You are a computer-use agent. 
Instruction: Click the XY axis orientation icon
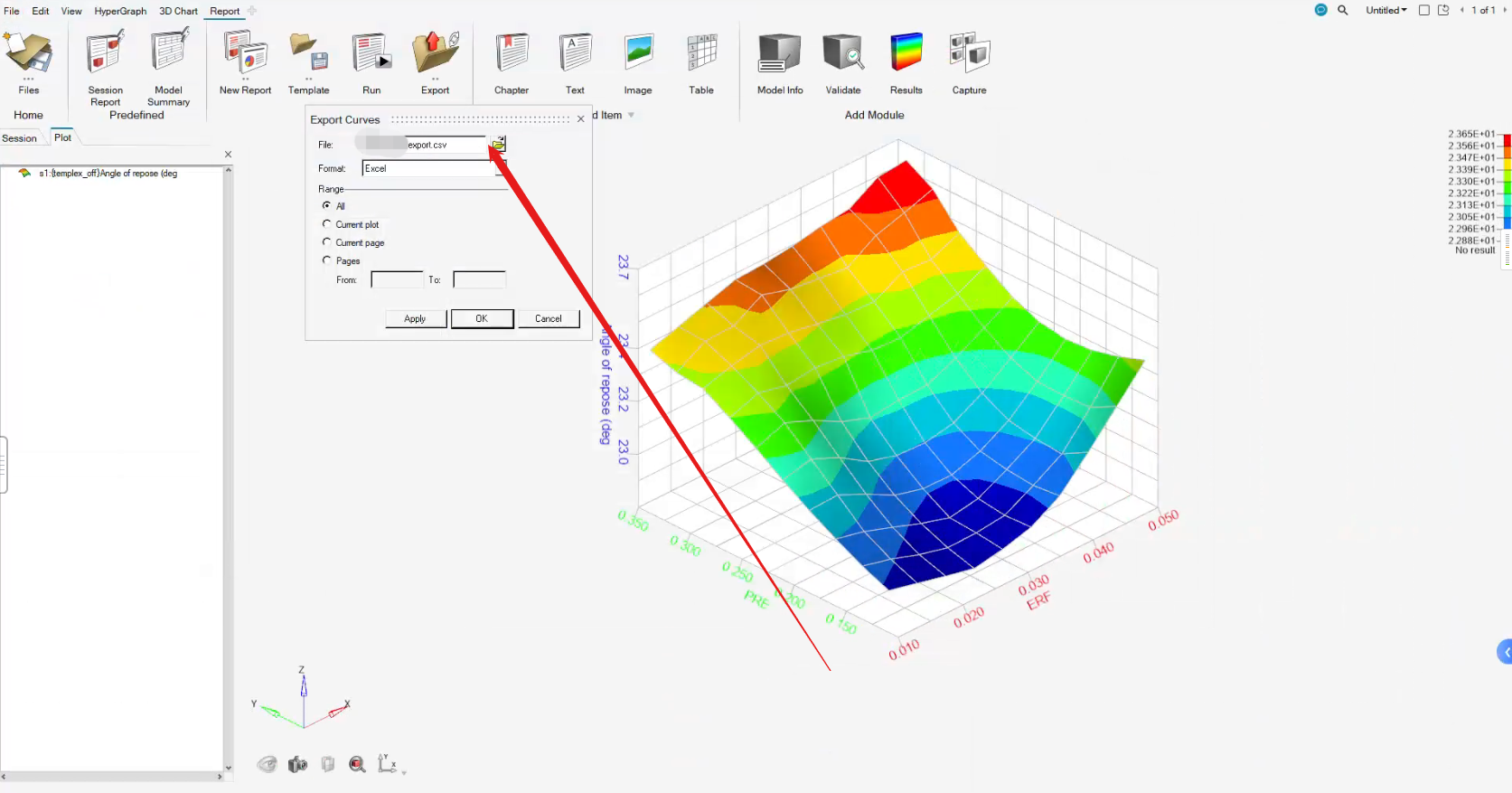[387, 764]
